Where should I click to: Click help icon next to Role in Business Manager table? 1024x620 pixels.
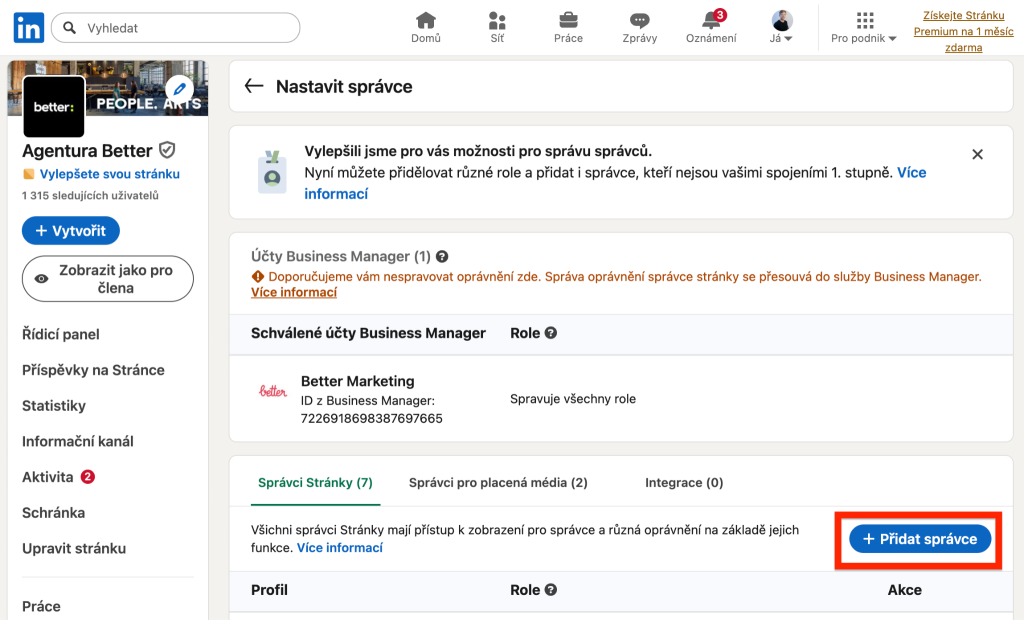[x=551, y=333]
